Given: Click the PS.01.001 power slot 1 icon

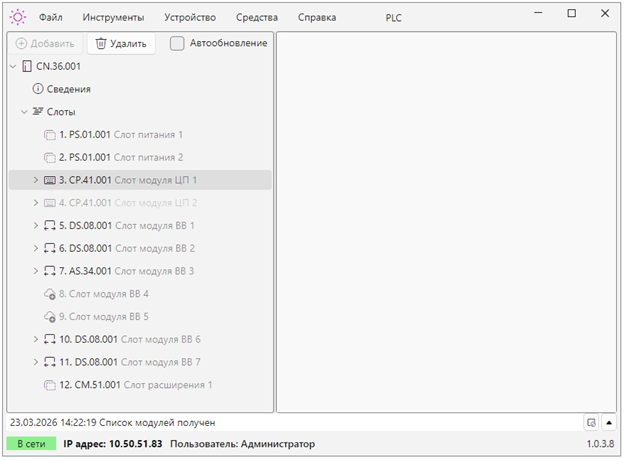Looking at the screenshot, I should (x=50, y=134).
